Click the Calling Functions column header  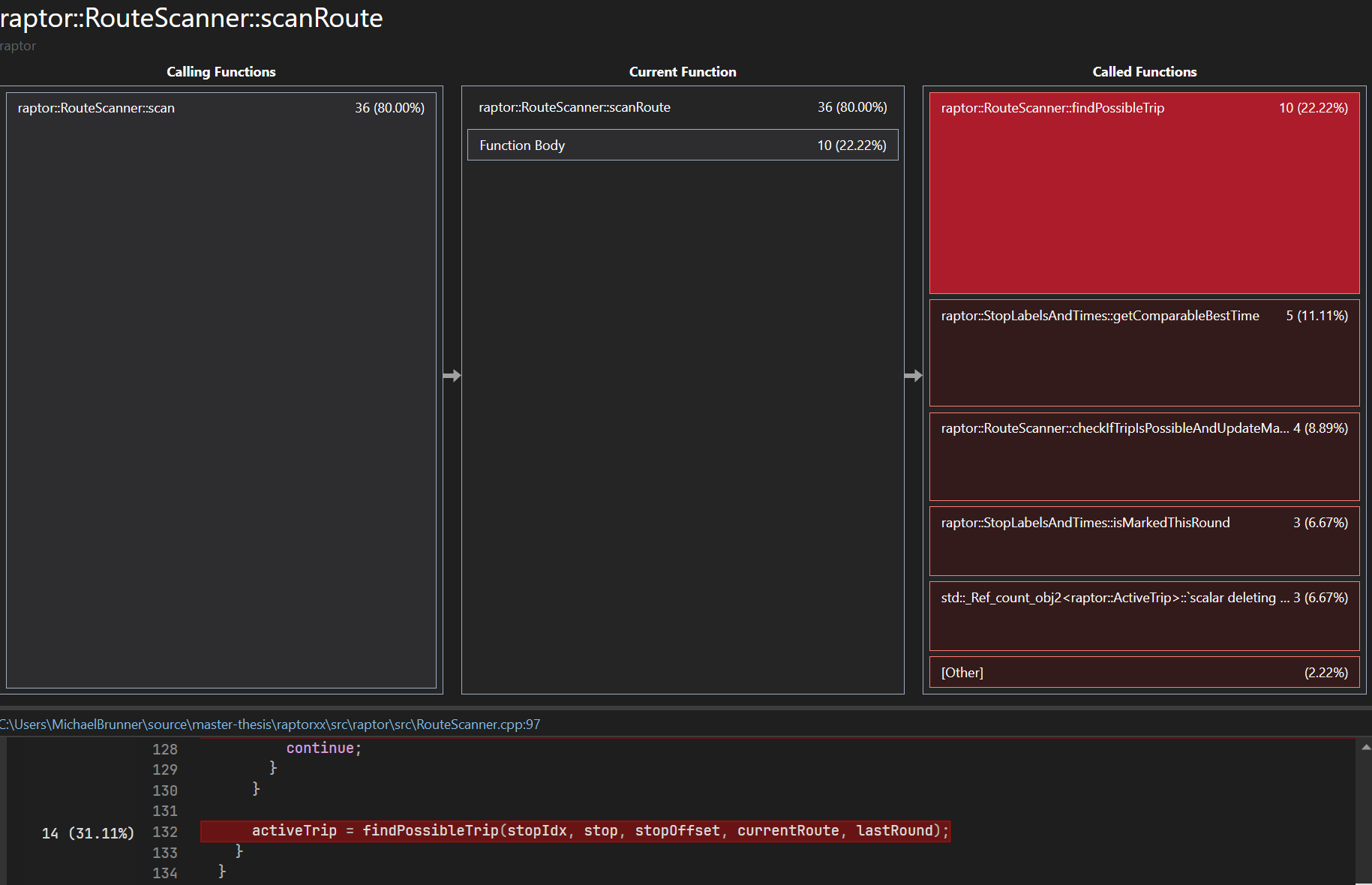point(221,72)
